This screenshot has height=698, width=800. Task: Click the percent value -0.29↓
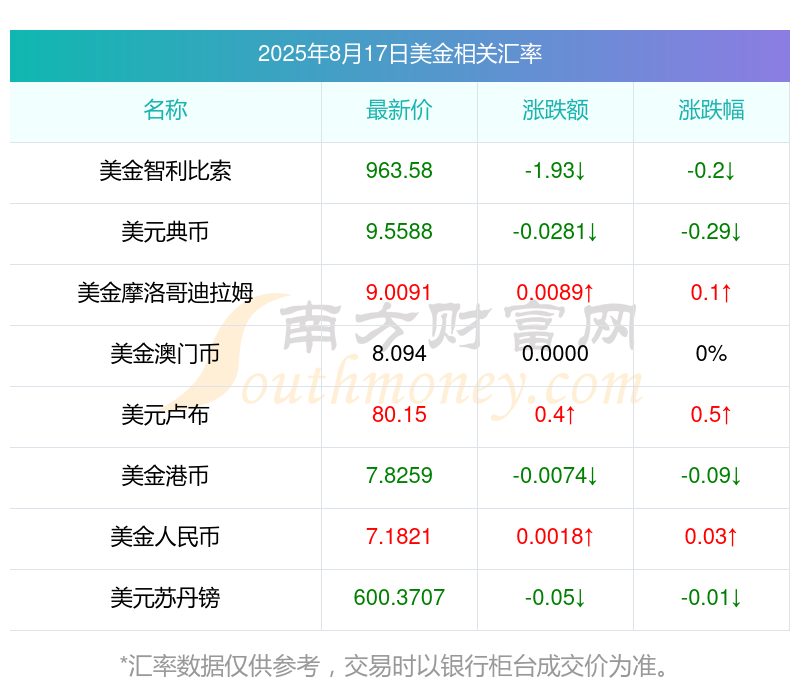point(711,232)
